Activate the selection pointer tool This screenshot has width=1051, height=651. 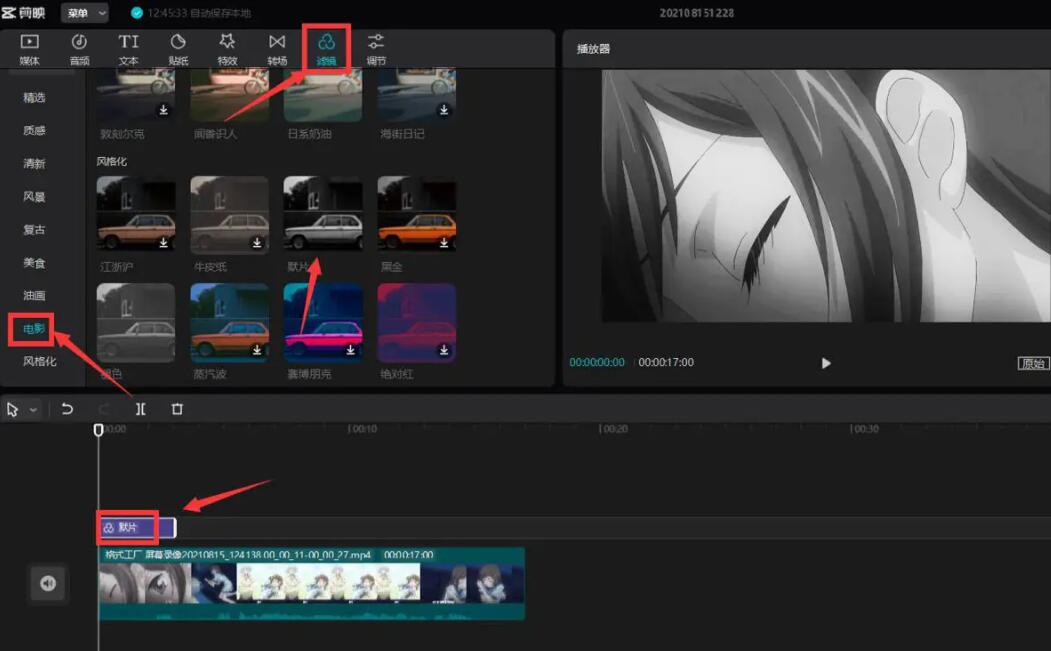click(x=12, y=409)
